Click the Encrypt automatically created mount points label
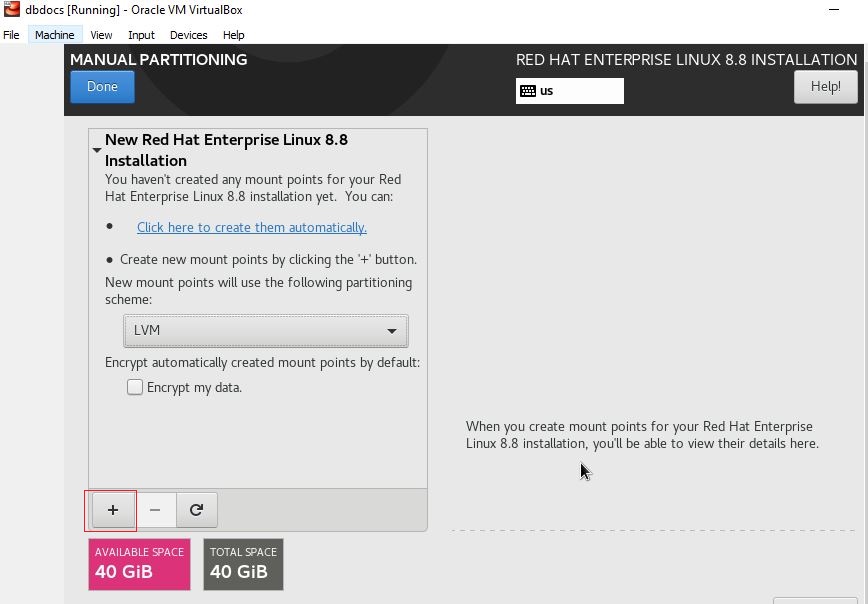This screenshot has width=868, height=604. tap(262, 363)
